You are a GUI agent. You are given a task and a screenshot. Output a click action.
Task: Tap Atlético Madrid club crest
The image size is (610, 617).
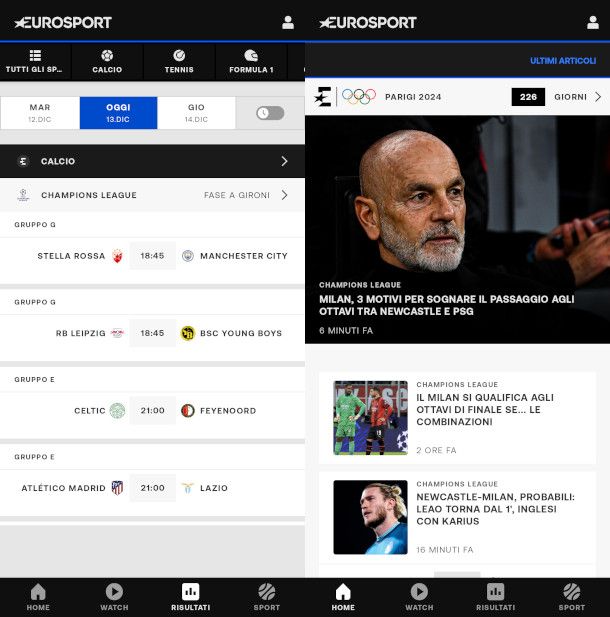click(117, 488)
